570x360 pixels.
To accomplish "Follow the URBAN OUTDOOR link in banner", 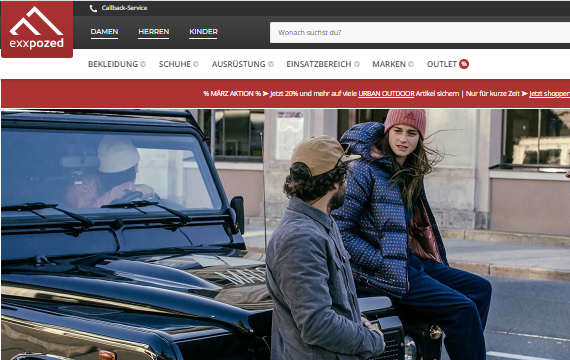I will click(x=386, y=93).
